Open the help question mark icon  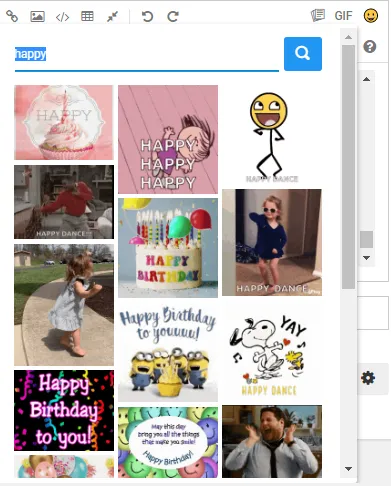370,47
